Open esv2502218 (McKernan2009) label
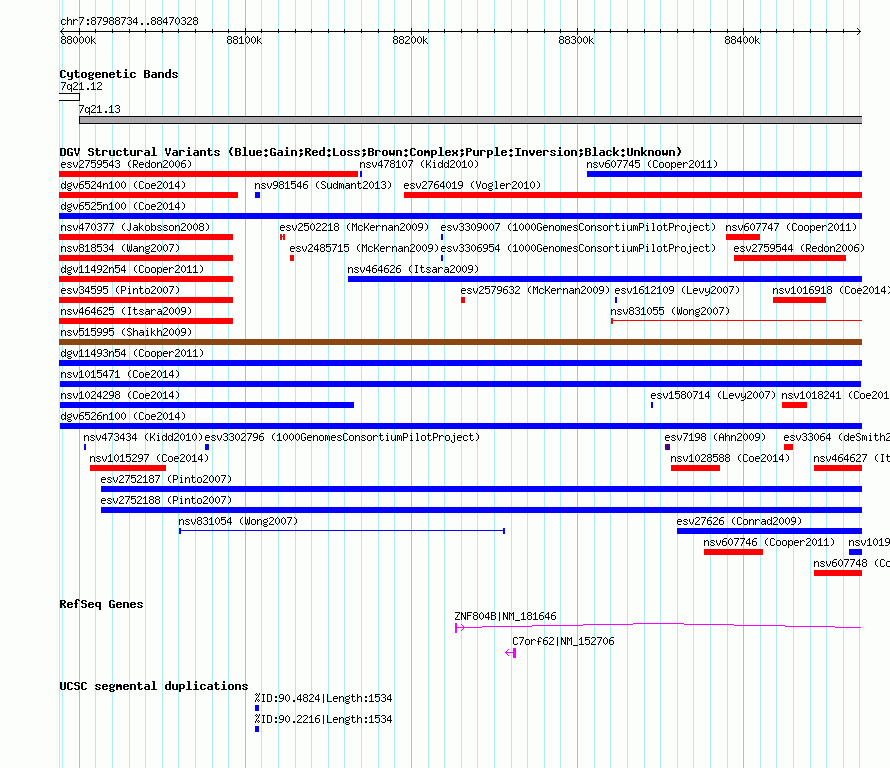The width and height of the screenshot is (890, 768). (x=354, y=228)
